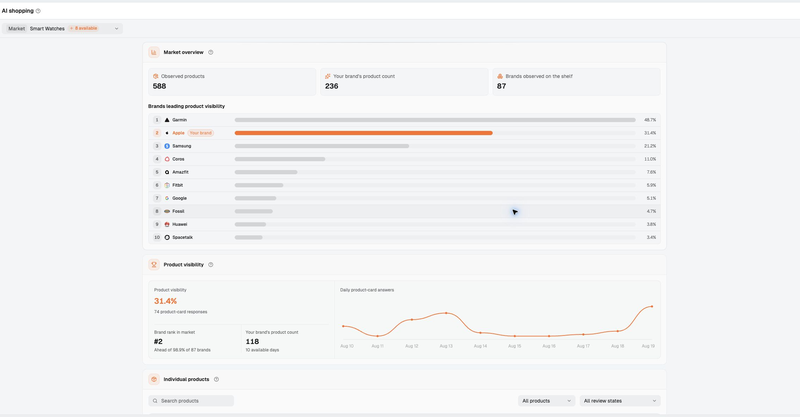Click the Market overview info icon
The image size is (800, 417).
click(x=211, y=52)
